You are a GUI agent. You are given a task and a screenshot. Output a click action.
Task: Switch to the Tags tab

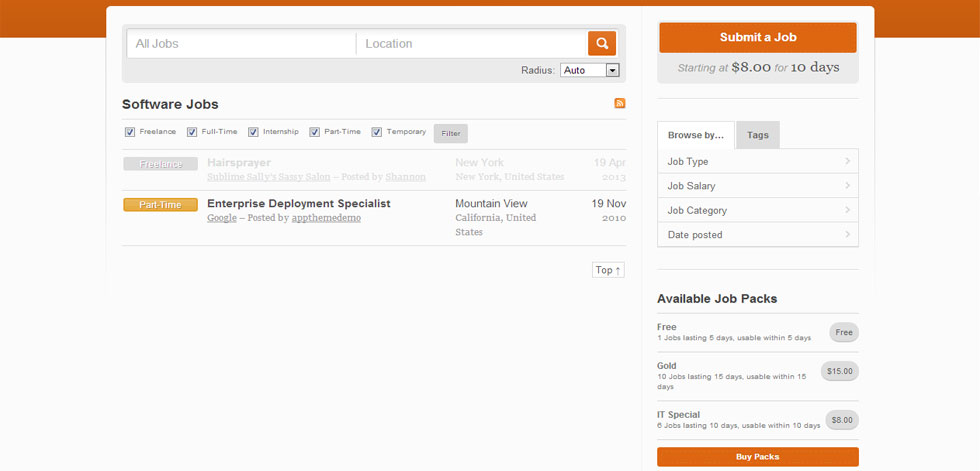[758, 135]
